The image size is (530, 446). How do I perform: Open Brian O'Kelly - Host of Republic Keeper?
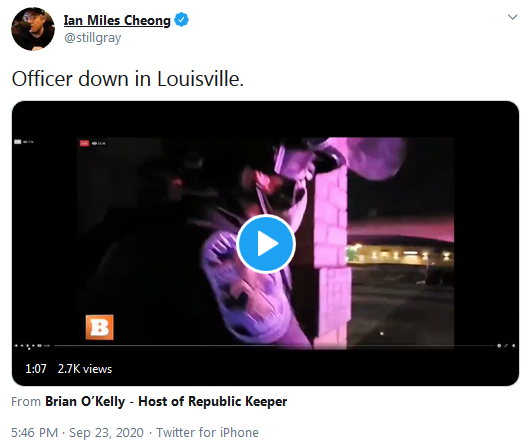point(166,402)
